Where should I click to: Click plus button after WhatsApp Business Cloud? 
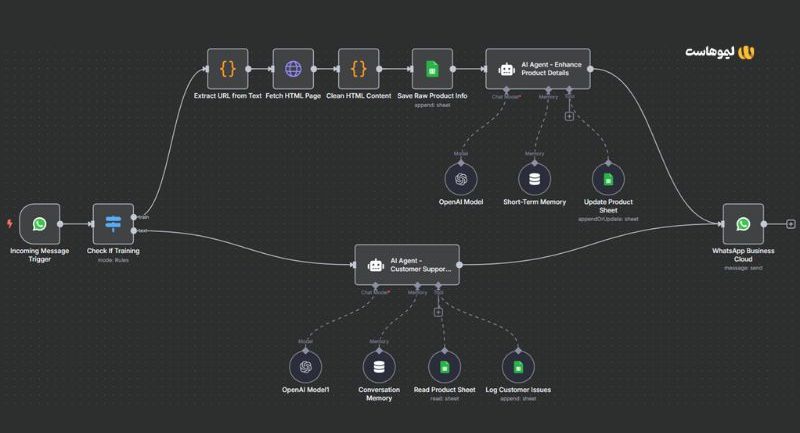coord(790,224)
